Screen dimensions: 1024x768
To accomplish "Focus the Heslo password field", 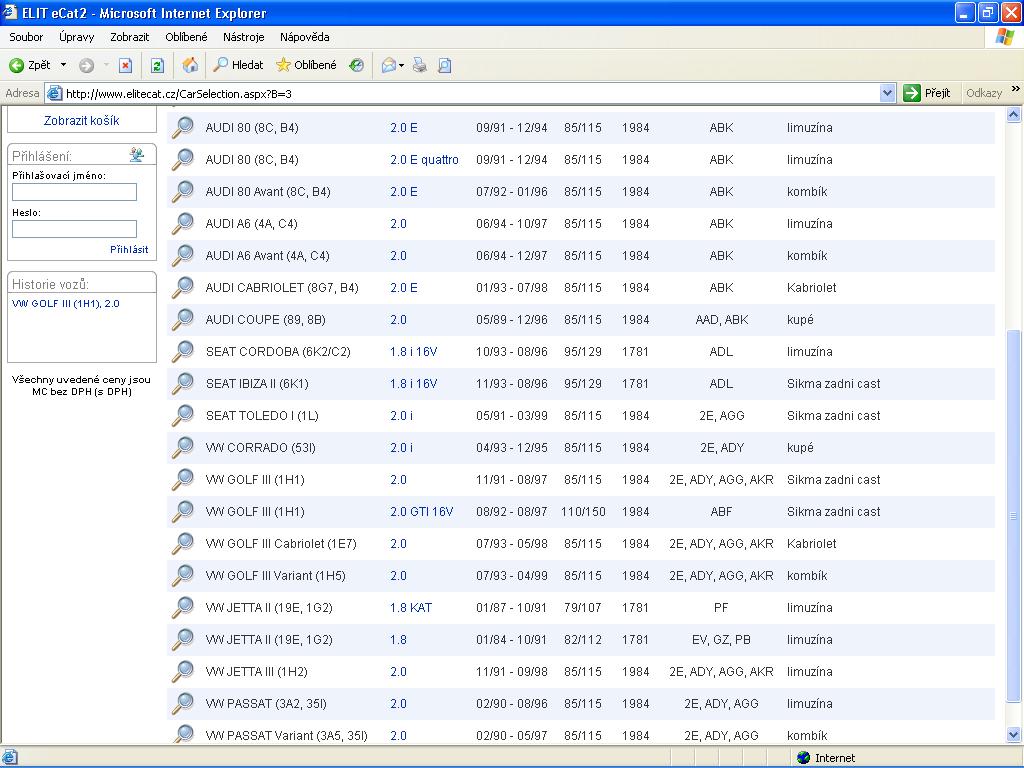I will coord(74,229).
